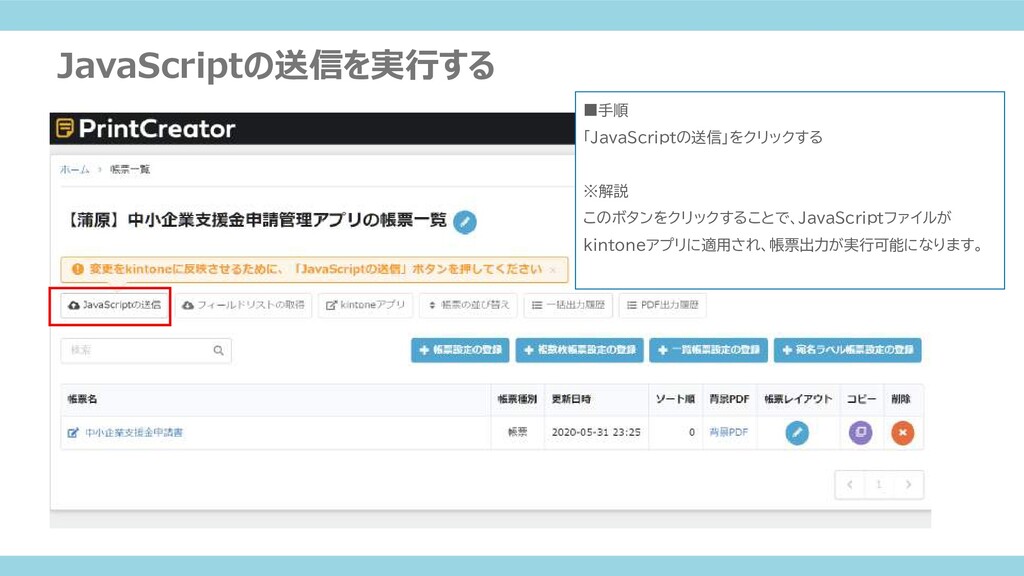Click フィールドリストの取得 button
Image resolution: width=1024 pixels, height=576 pixels.
(244, 305)
